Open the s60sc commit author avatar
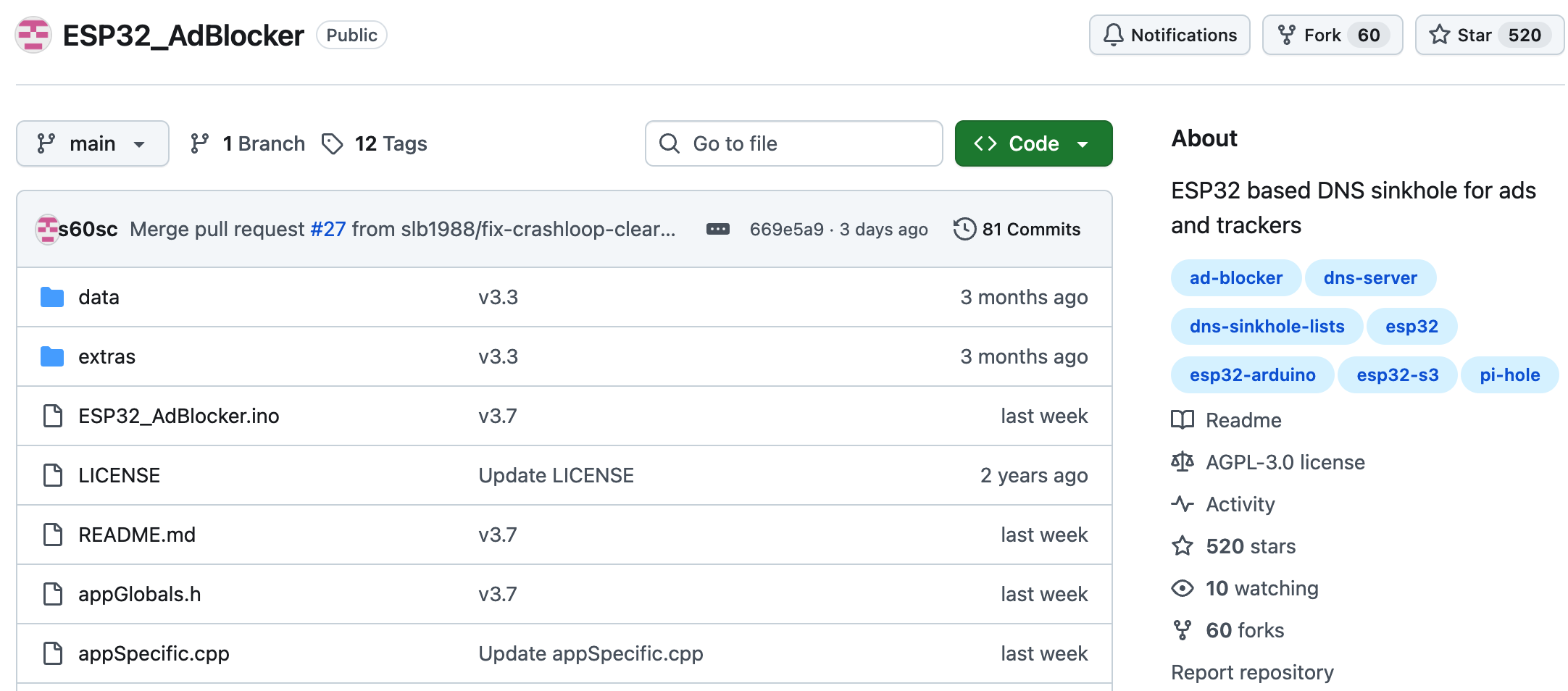Image resolution: width=1568 pixels, height=691 pixels. click(47, 229)
